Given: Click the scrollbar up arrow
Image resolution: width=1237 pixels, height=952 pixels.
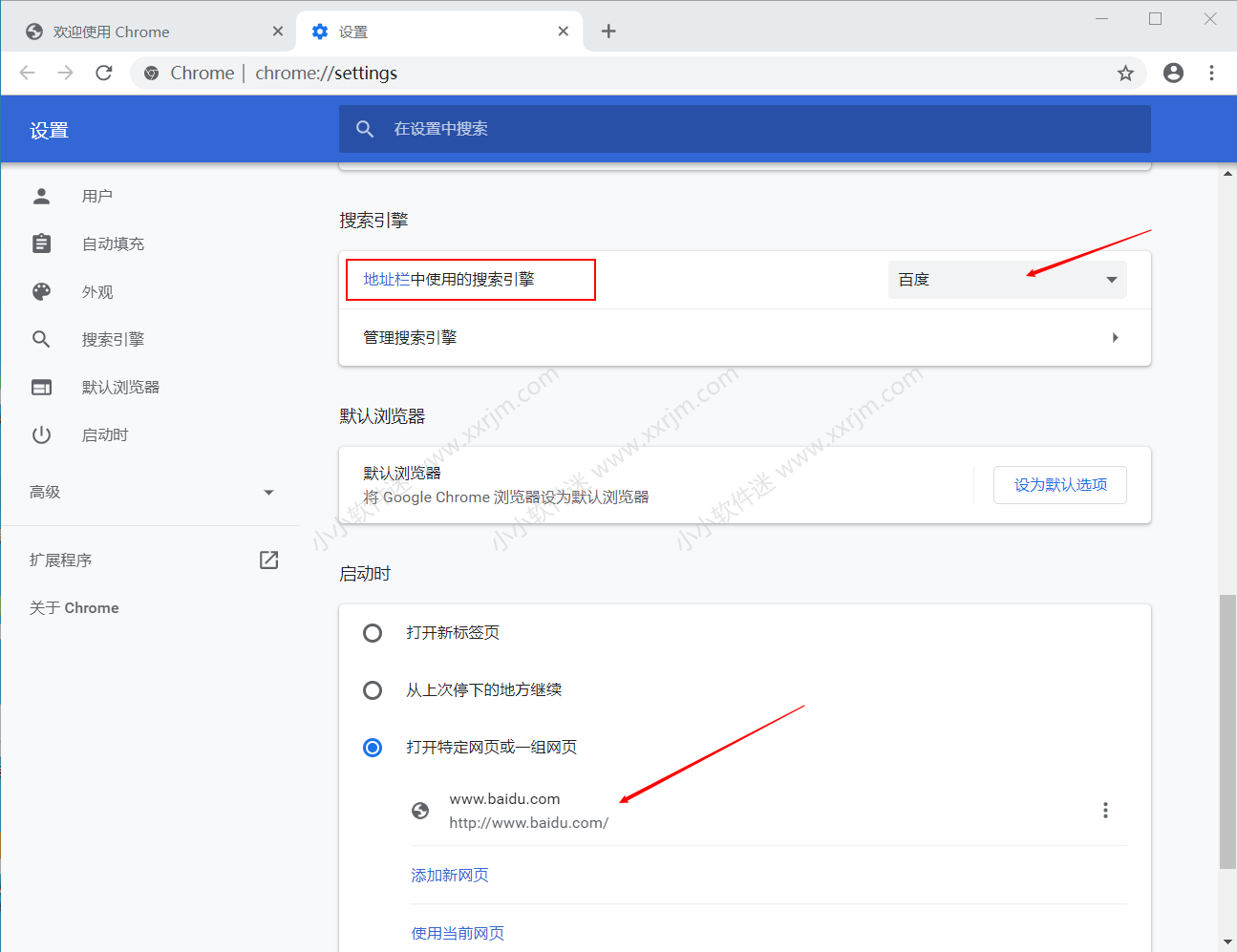Looking at the screenshot, I should 1228,174.
